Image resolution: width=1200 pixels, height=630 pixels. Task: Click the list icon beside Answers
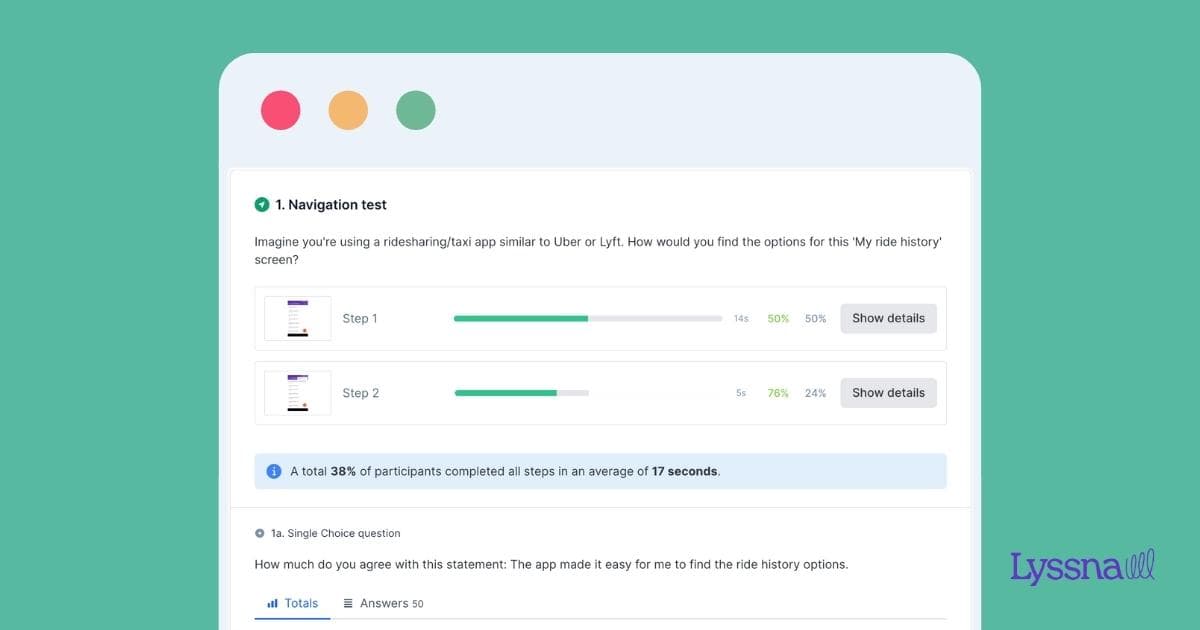click(348, 603)
